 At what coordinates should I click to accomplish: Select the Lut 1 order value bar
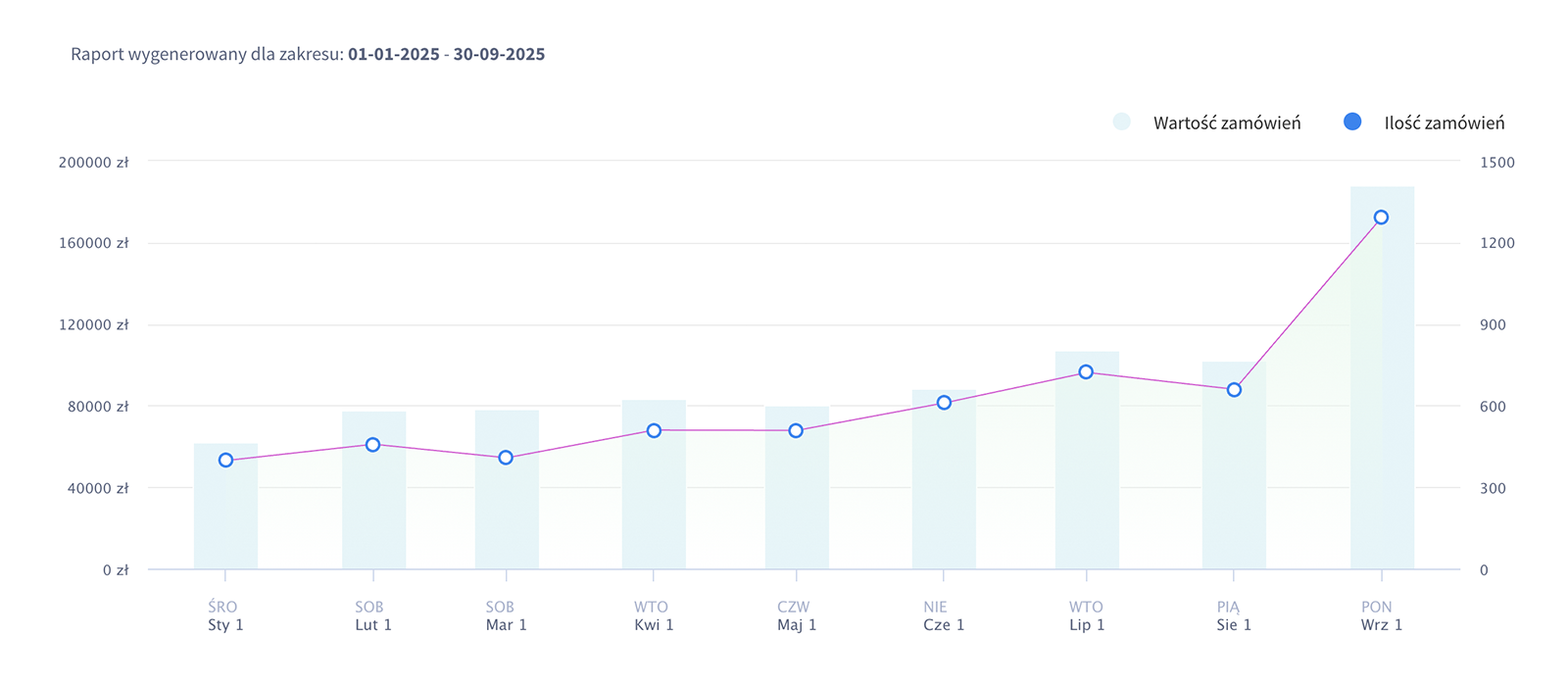click(x=372, y=510)
